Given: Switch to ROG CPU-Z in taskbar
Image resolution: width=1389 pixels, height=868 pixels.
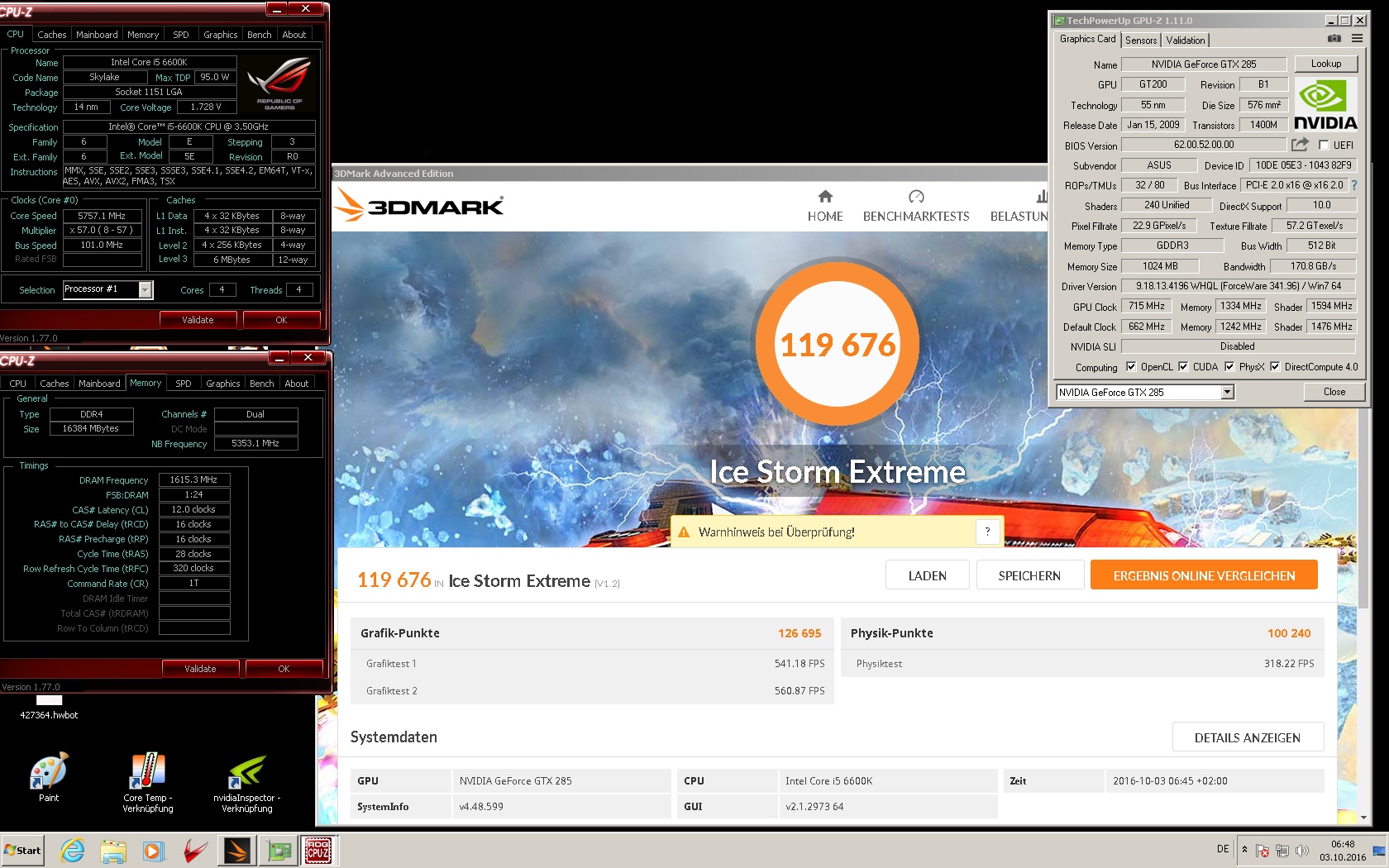Looking at the screenshot, I should tap(318, 850).
